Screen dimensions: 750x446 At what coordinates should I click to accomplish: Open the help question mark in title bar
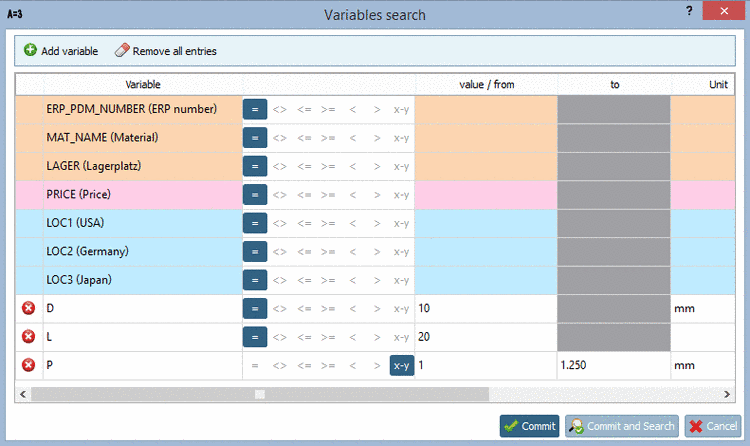click(689, 11)
